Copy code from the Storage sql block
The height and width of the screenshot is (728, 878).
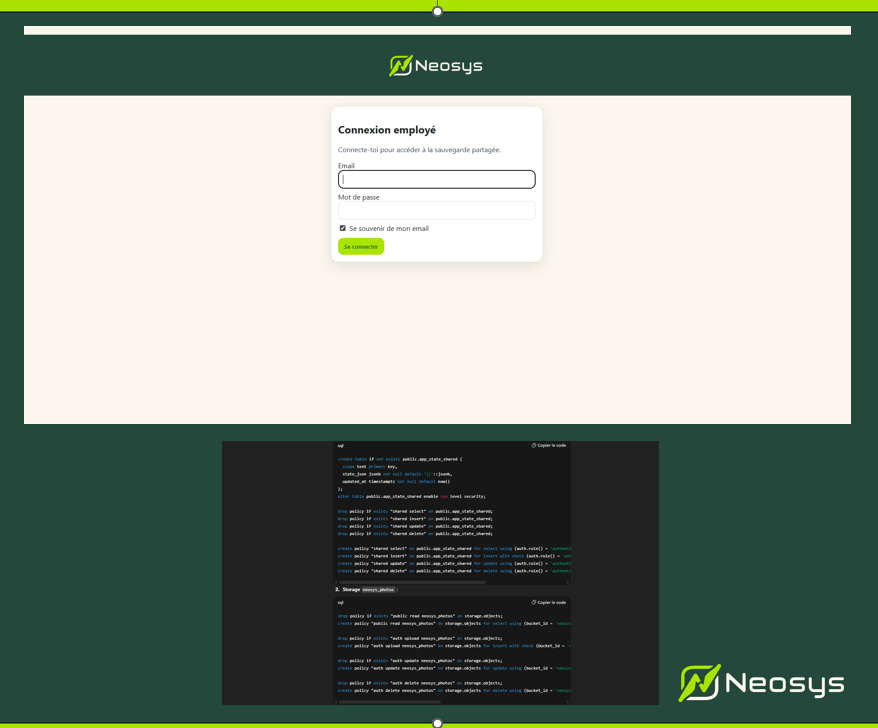(549, 602)
